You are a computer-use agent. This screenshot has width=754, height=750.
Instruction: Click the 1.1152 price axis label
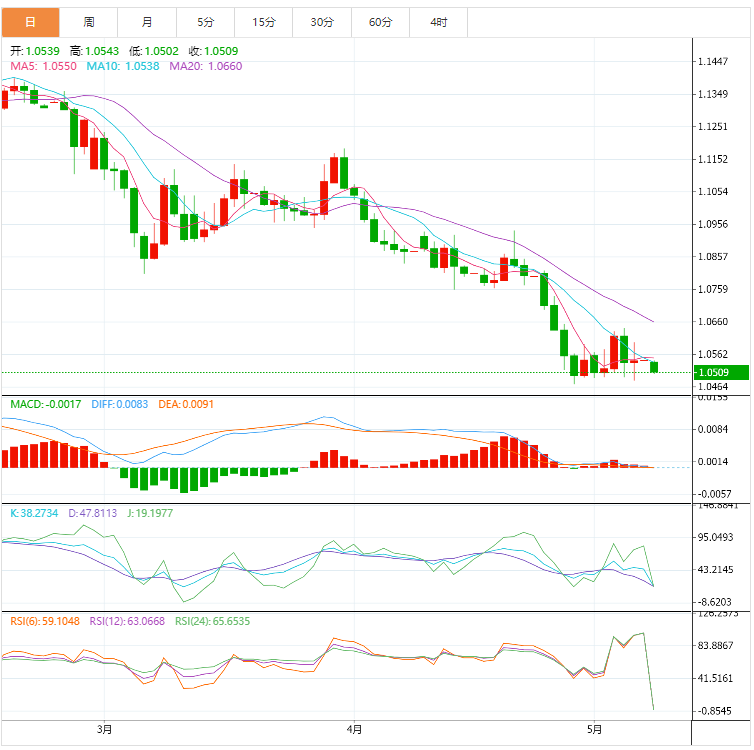[713, 159]
